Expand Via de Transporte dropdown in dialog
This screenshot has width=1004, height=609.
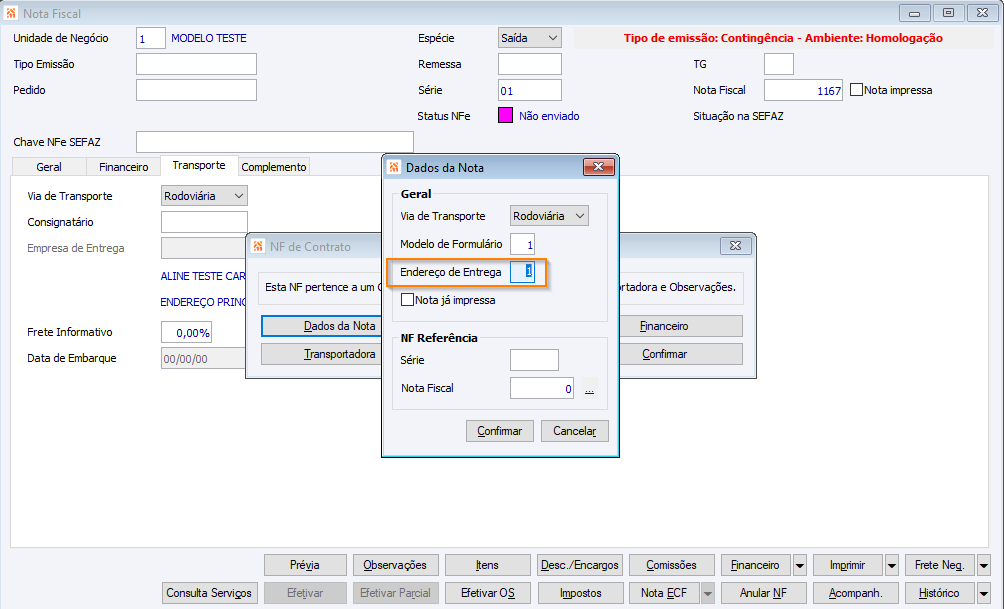549,216
